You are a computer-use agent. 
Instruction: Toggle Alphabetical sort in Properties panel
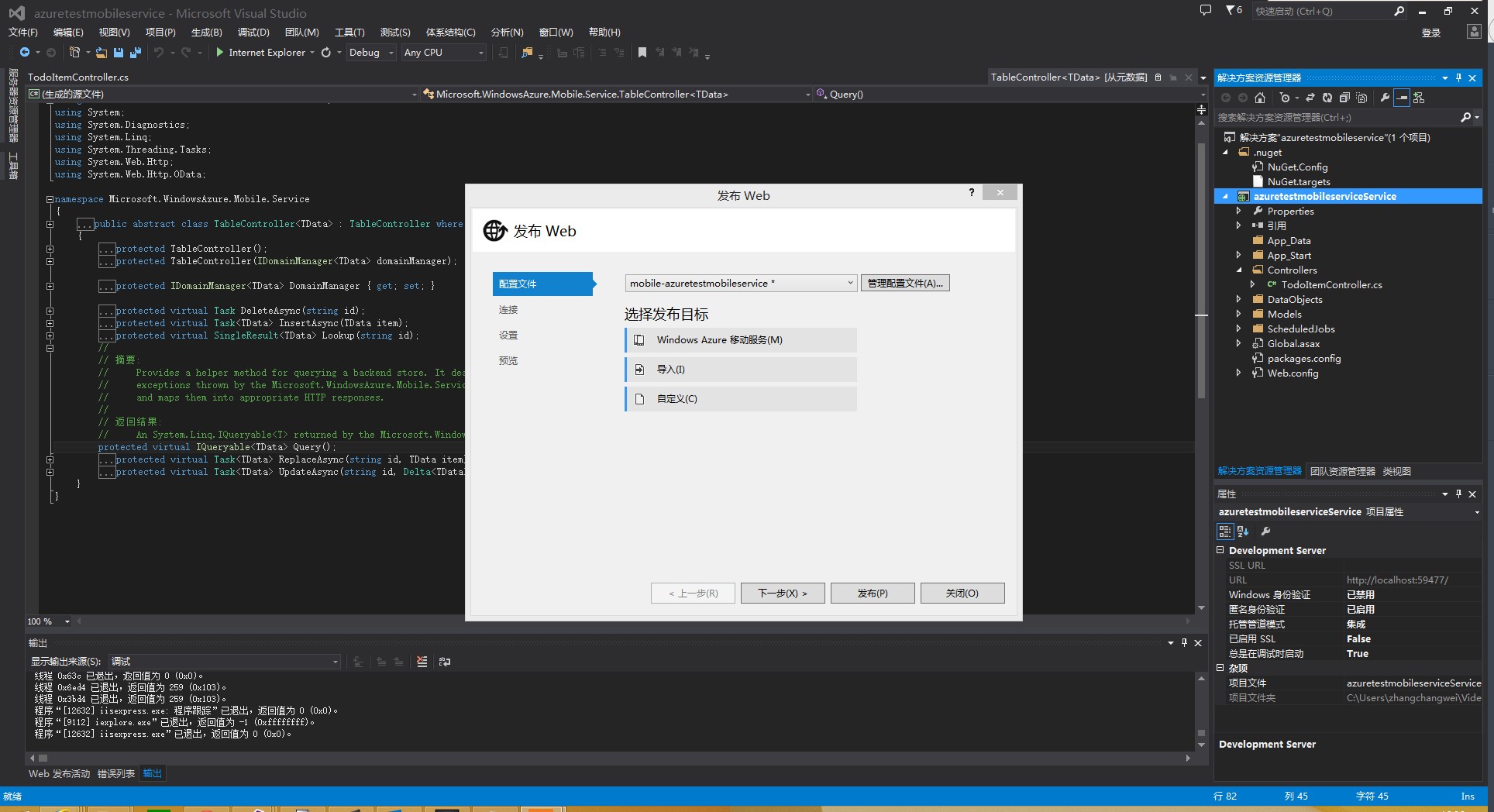pyautogui.click(x=1243, y=532)
